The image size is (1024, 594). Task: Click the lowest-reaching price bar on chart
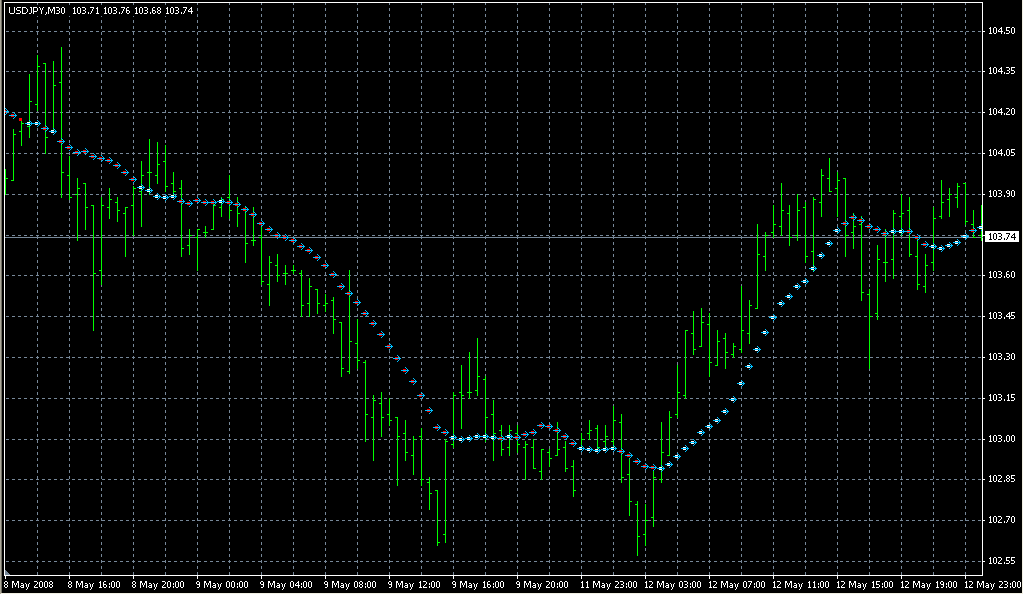click(637, 528)
